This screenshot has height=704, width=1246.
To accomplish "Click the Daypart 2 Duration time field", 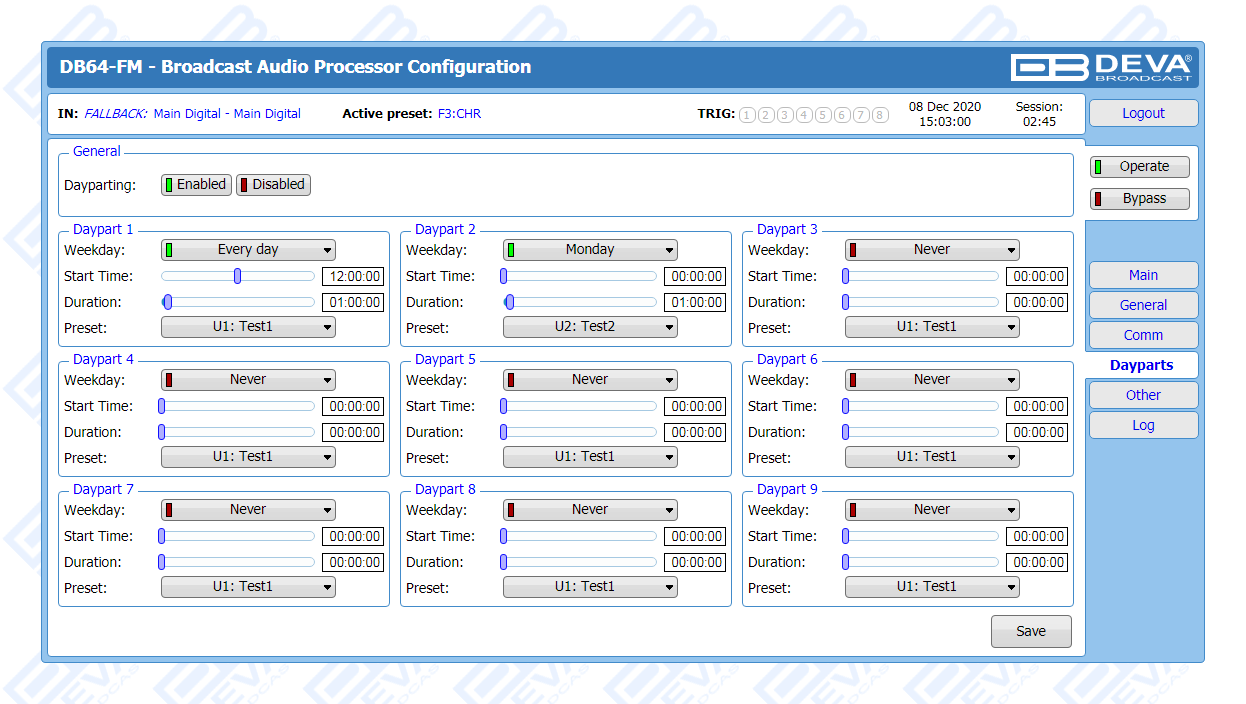I will click(x=695, y=303).
